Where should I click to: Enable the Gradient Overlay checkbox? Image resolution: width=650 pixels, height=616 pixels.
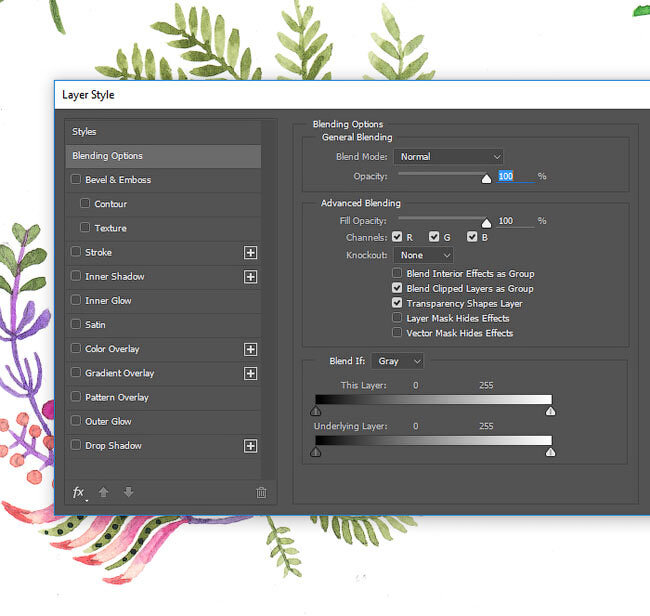pyautogui.click(x=76, y=372)
